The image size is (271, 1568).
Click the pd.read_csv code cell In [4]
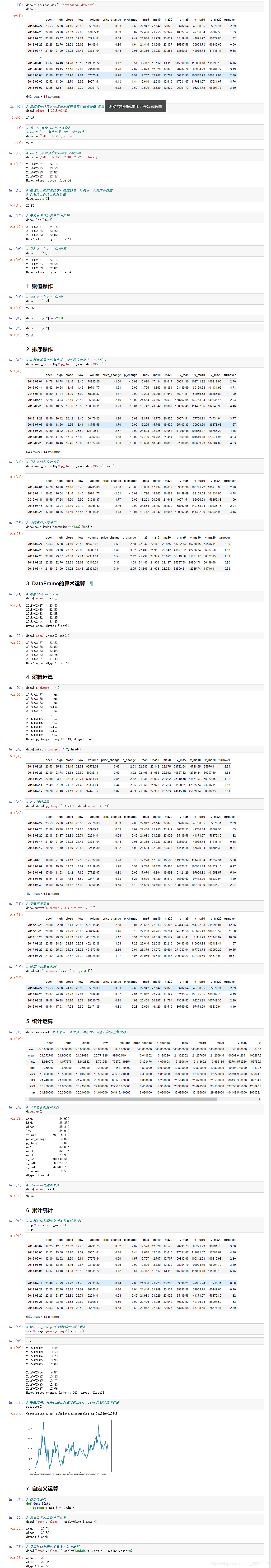click(x=144, y=7)
